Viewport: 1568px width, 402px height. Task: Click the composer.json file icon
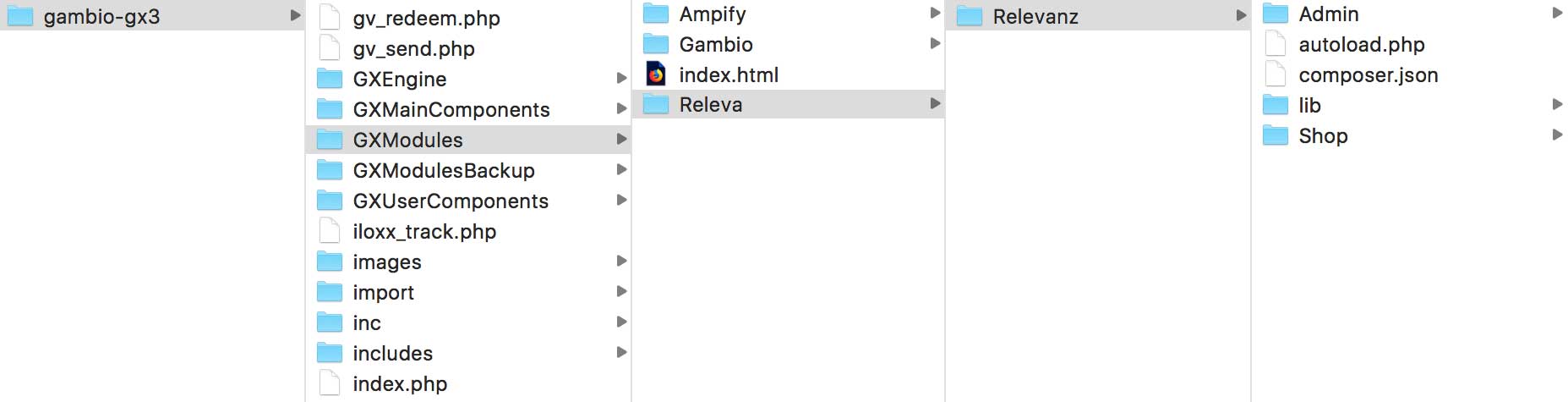pos(1276,74)
